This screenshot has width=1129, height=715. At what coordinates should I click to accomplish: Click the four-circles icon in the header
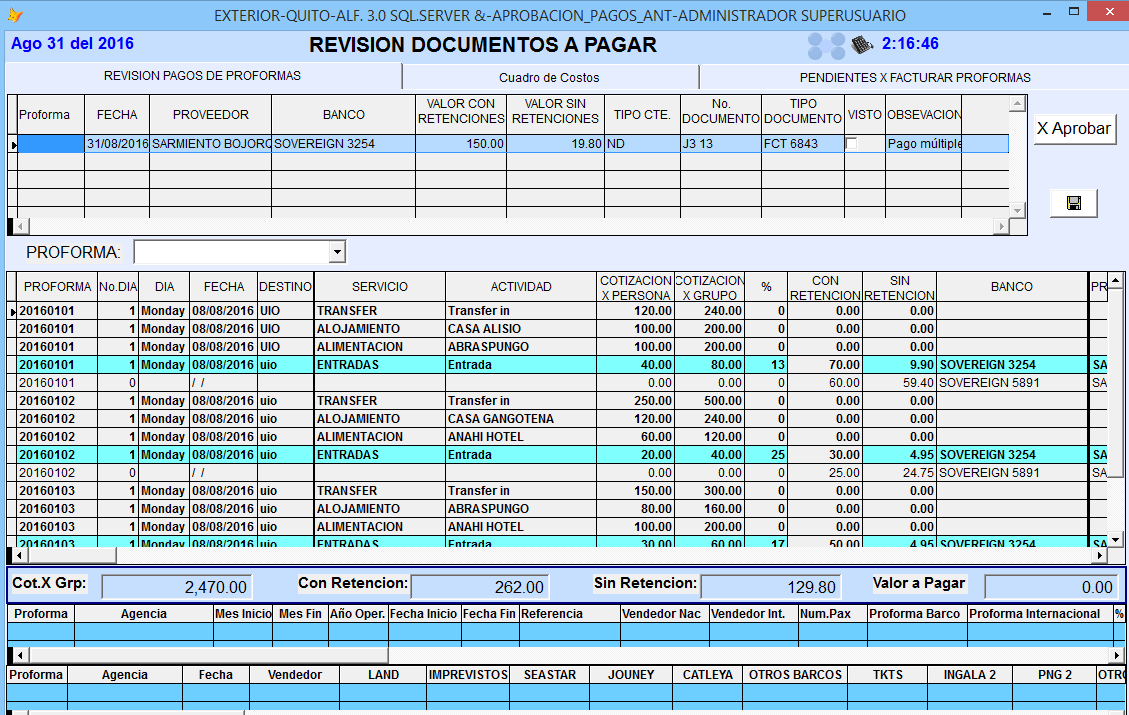click(826, 46)
